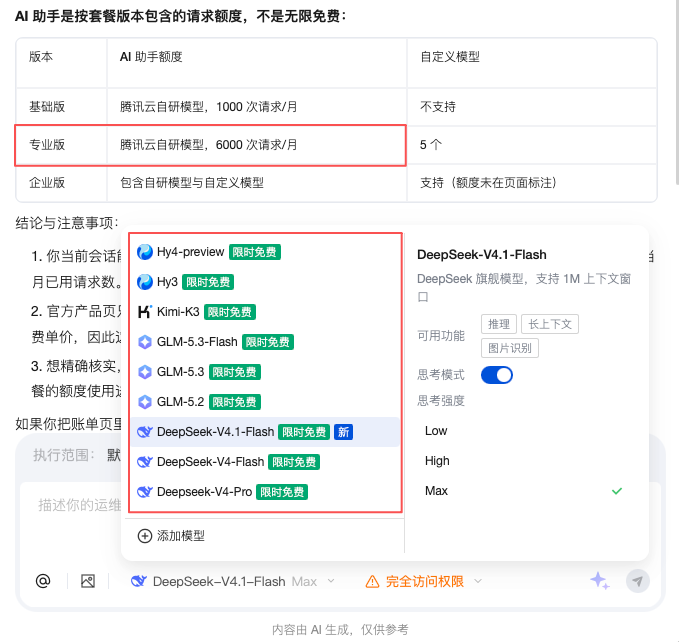Screen dimensions: 679x642
Task: Click cell 腾讯云自研模型，6000 次请求/月
Action: point(256,145)
